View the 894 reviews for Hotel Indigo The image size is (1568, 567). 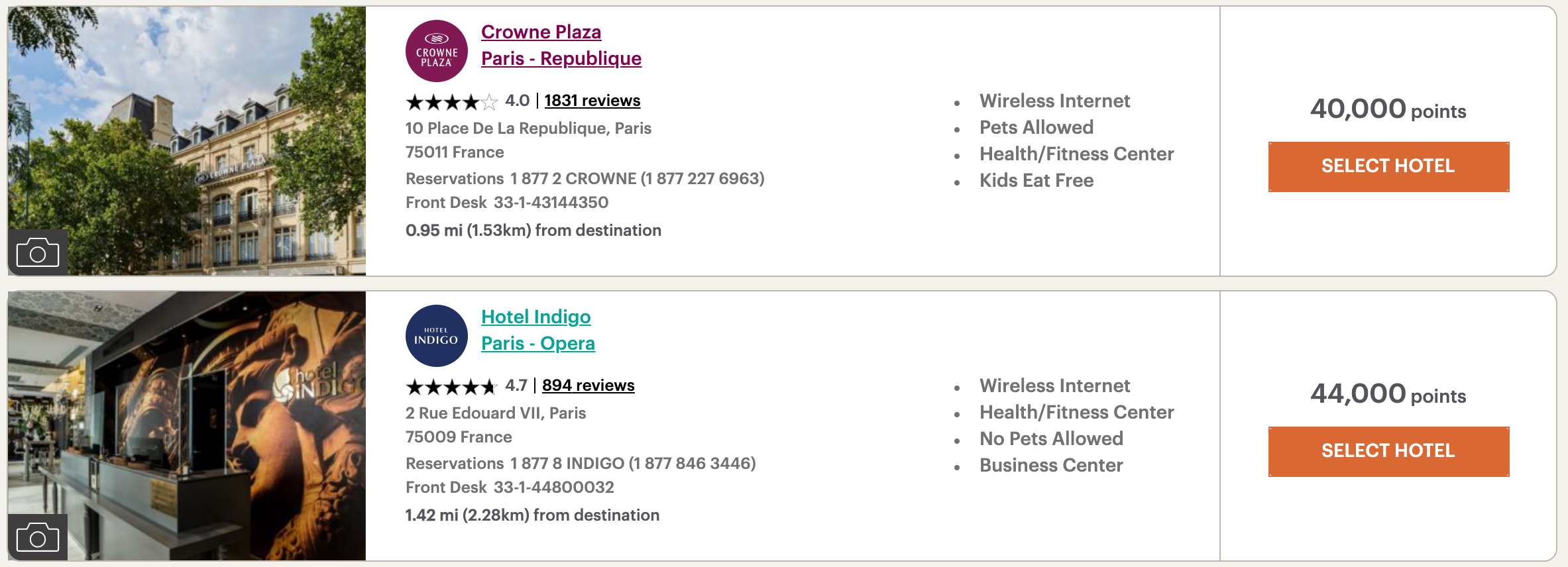[x=587, y=386]
